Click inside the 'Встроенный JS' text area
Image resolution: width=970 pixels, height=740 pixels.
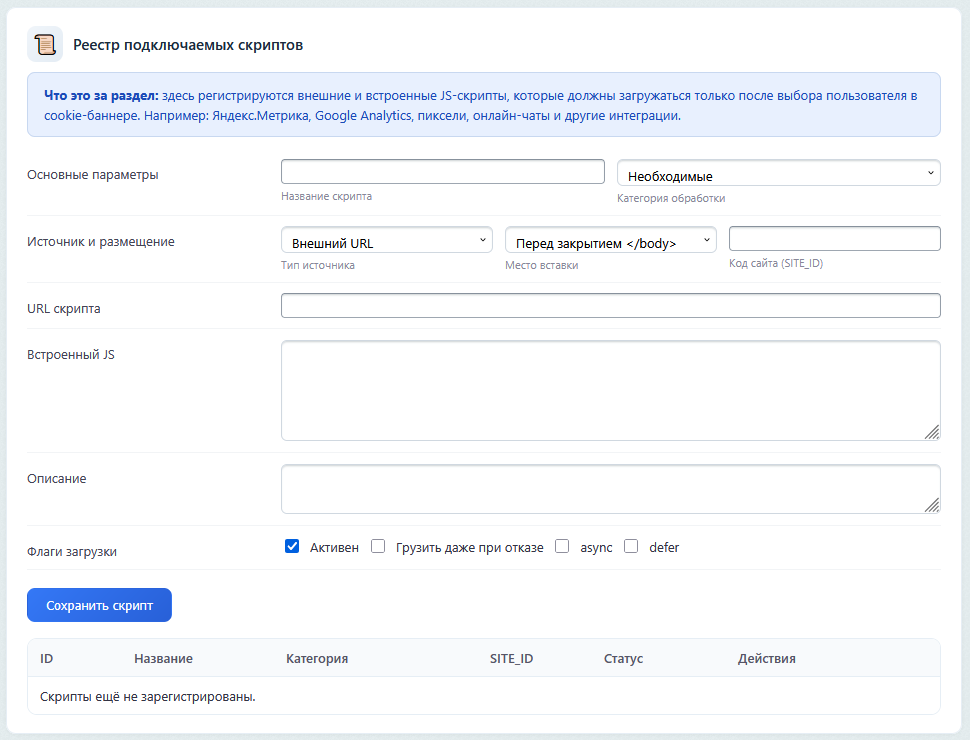(x=610, y=390)
